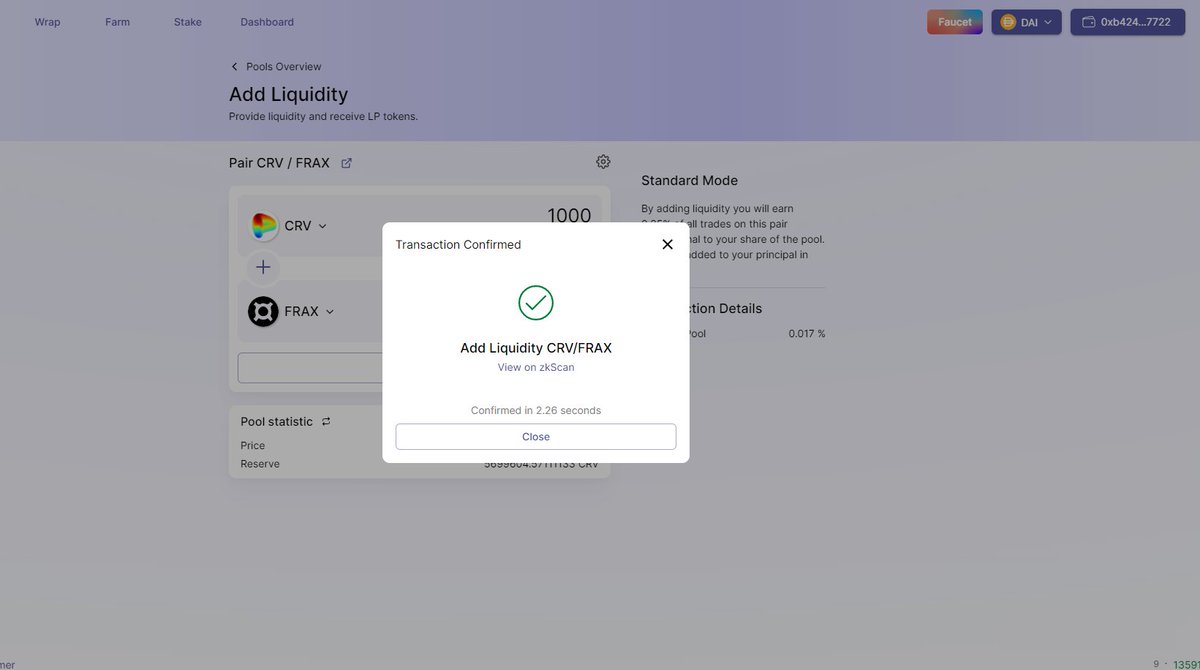Image resolution: width=1200 pixels, height=670 pixels.
Task: Close the Transaction Confirmed dialog with the X
Action: (667, 244)
